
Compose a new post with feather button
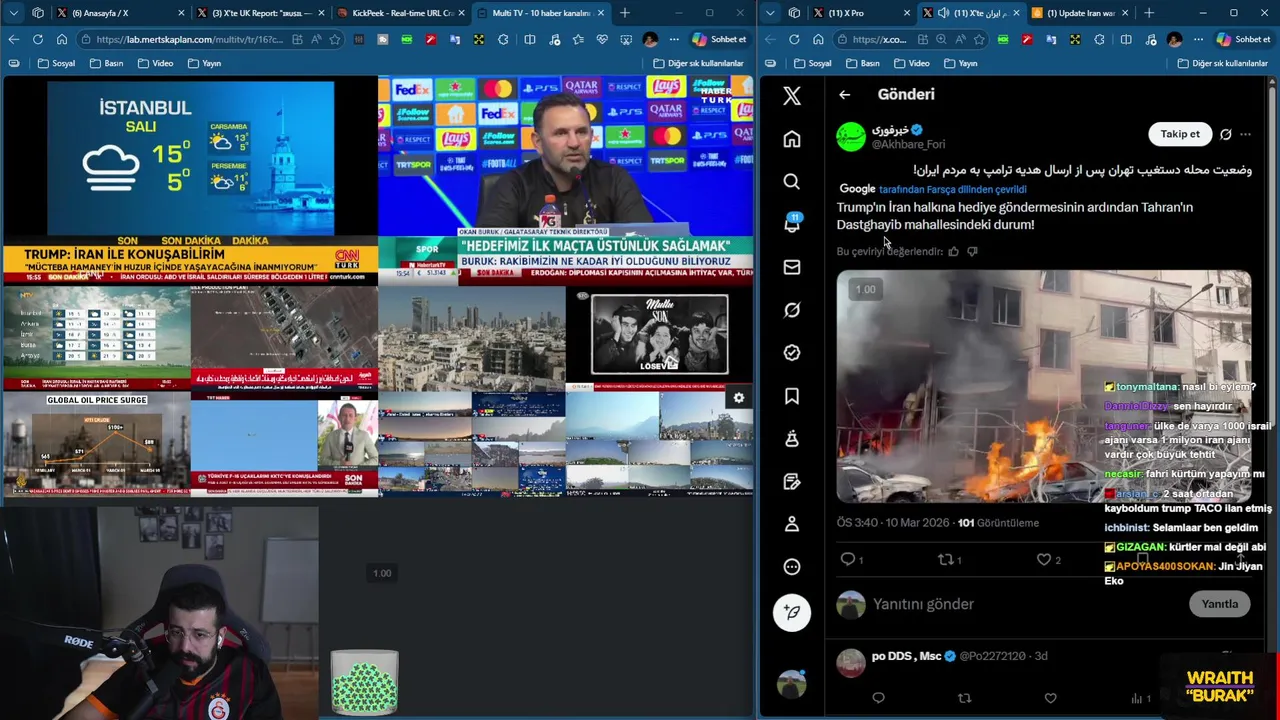792,612
